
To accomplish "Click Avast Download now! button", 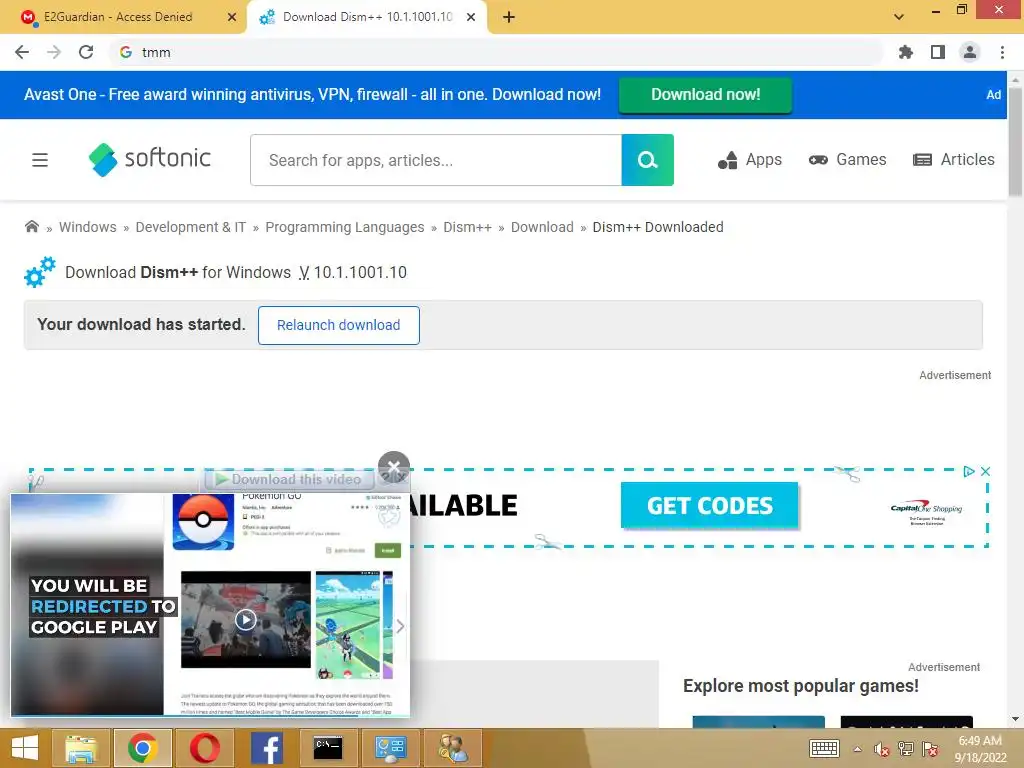I will [705, 95].
